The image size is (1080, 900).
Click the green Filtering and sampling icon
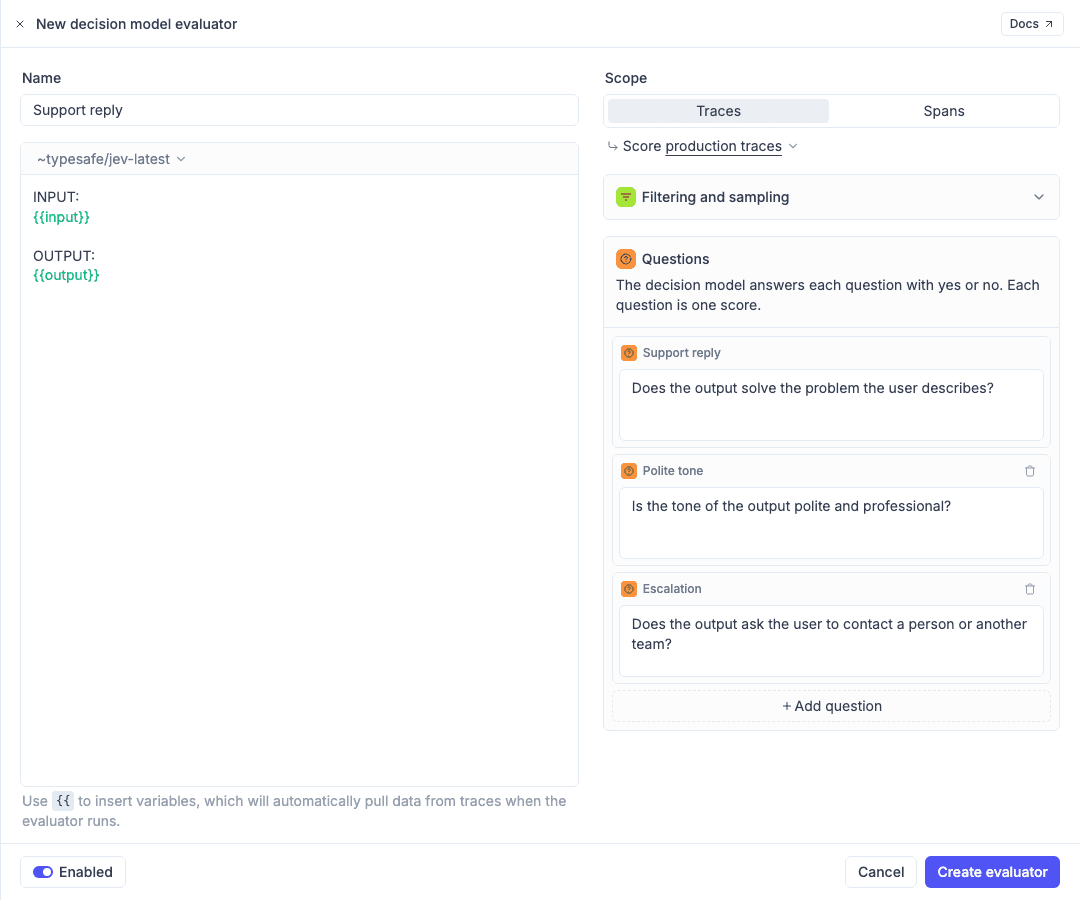pos(625,197)
